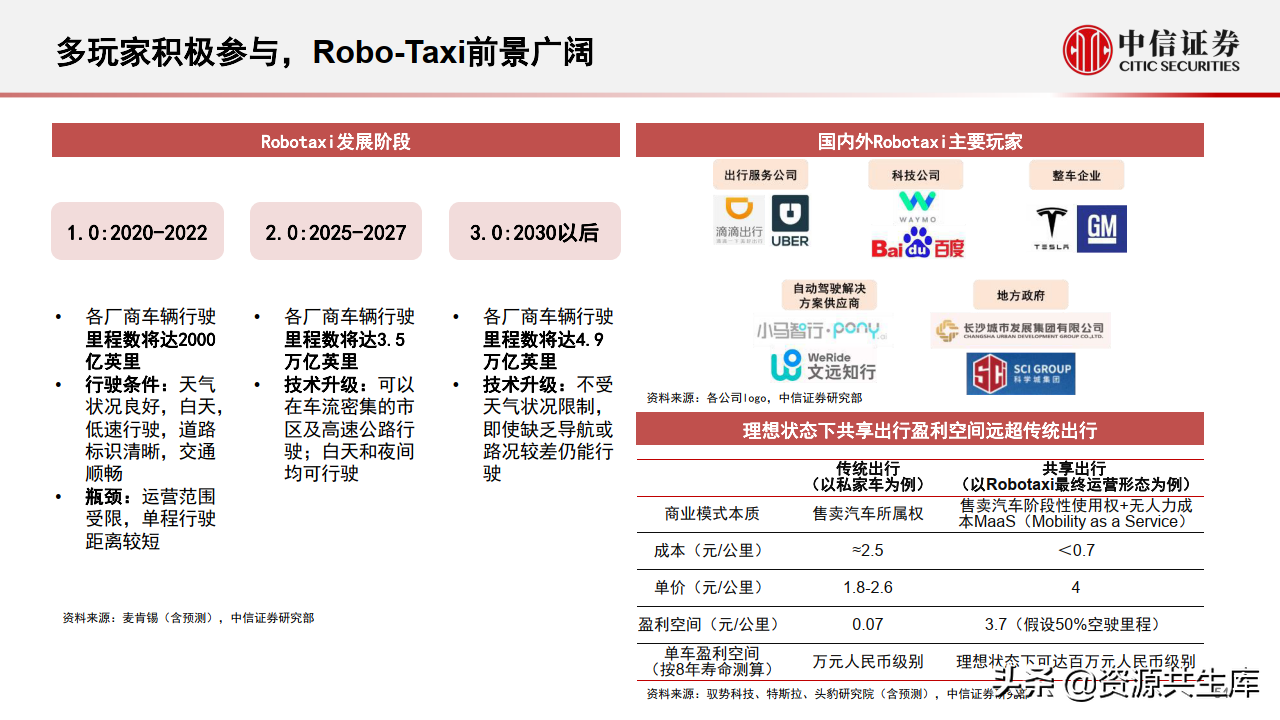Click the WeRide logo
This screenshot has height=720, width=1280.
click(823, 365)
